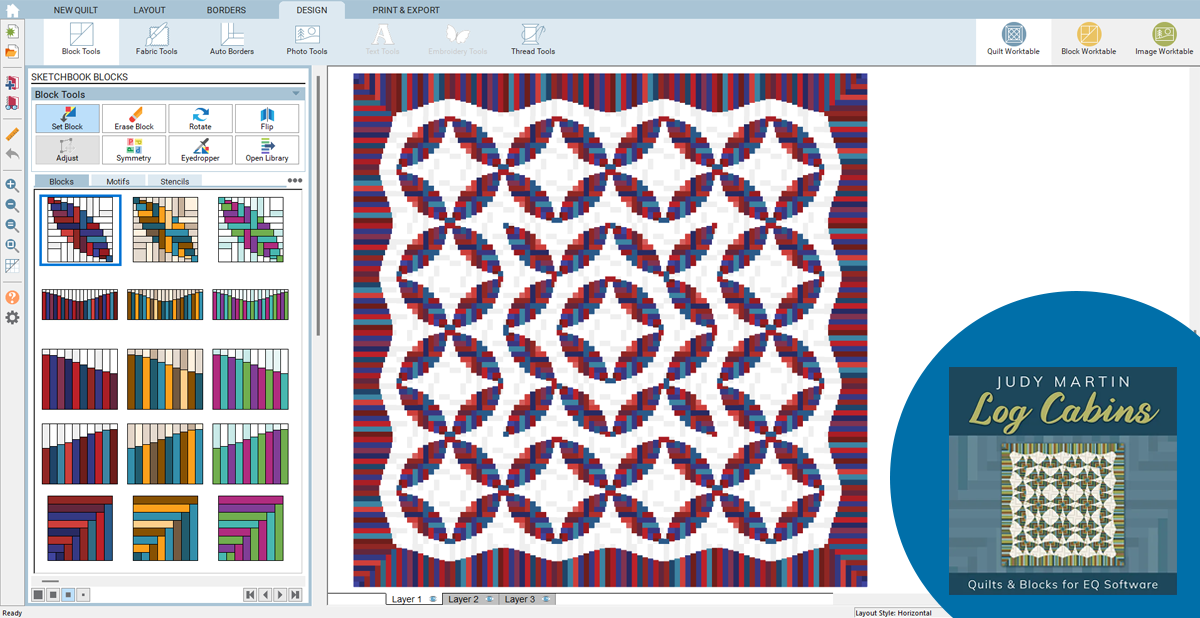Switch to the Motifs tab

[x=118, y=182]
